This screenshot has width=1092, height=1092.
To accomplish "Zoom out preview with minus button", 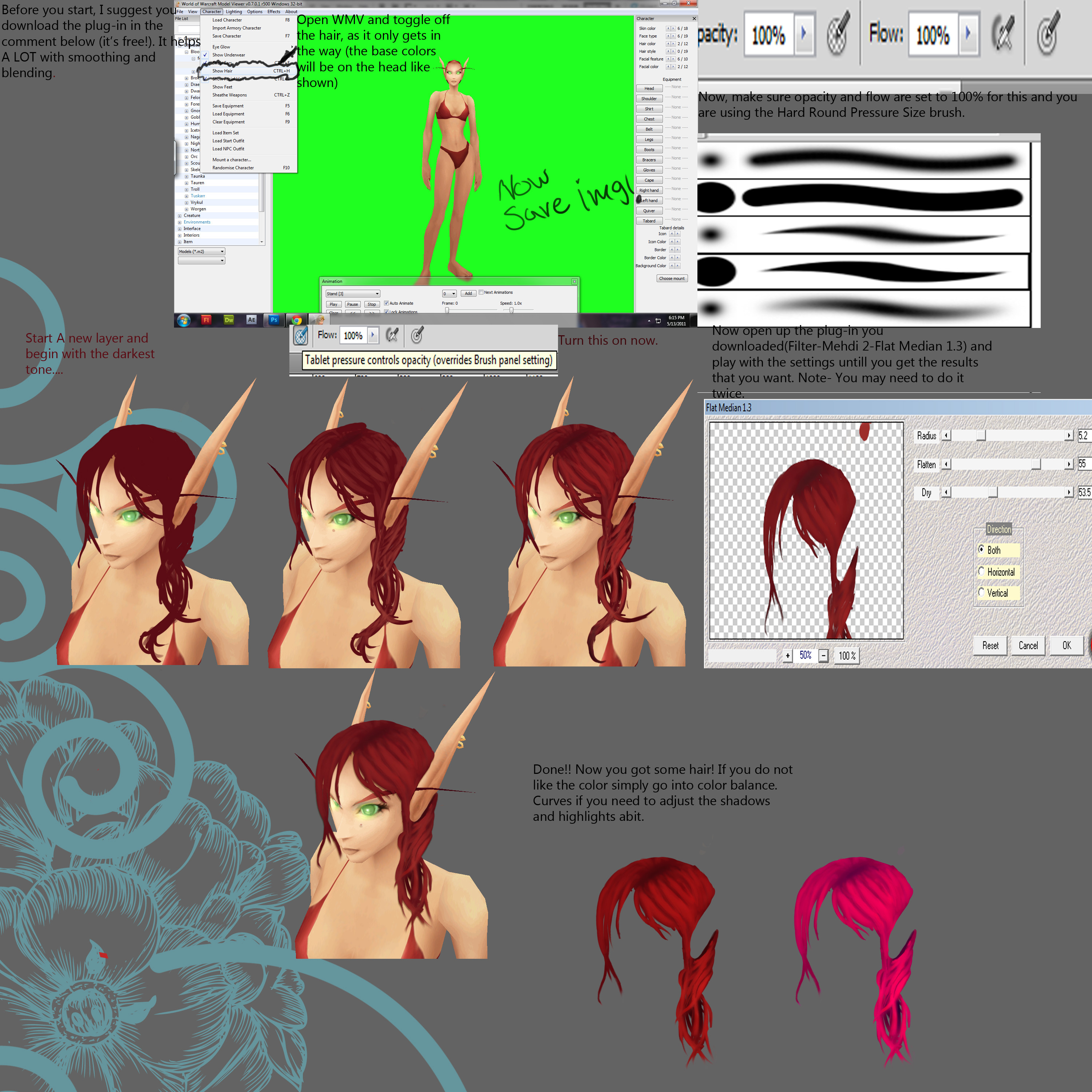I will [x=823, y=656].
